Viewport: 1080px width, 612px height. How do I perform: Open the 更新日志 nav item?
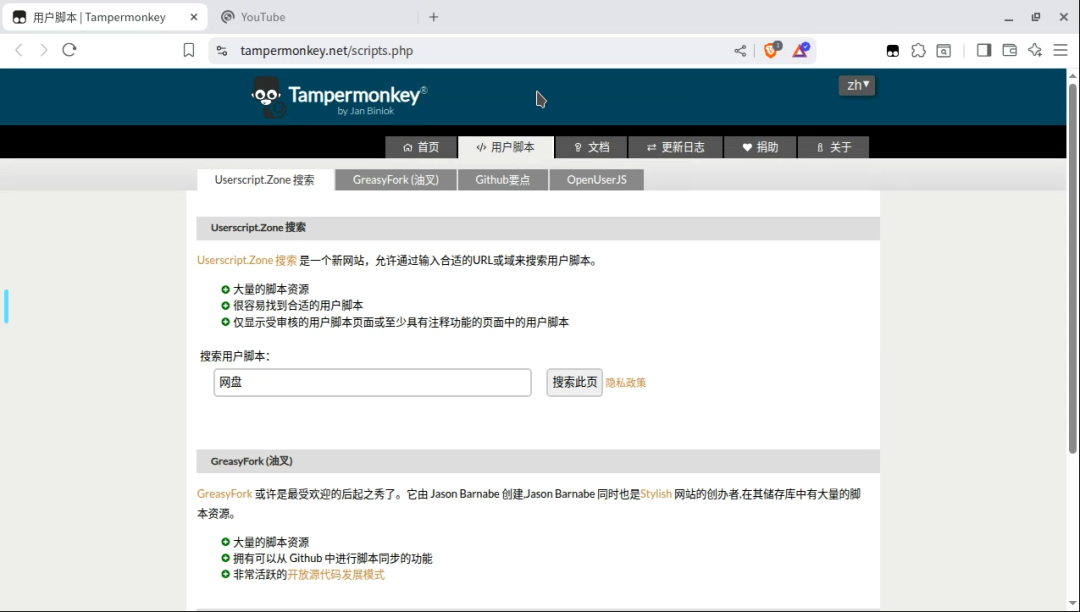(x=675, y=147)
